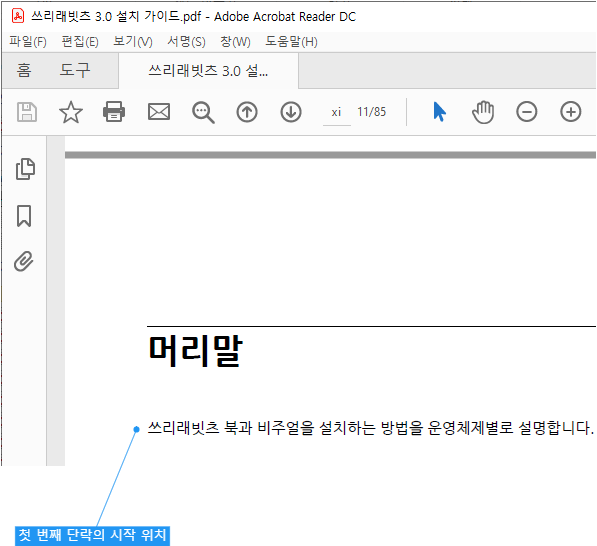Viewport: 597px width, 546px height.
Task: Switch to the 도구 tab
Action: [x=75, y=70]
